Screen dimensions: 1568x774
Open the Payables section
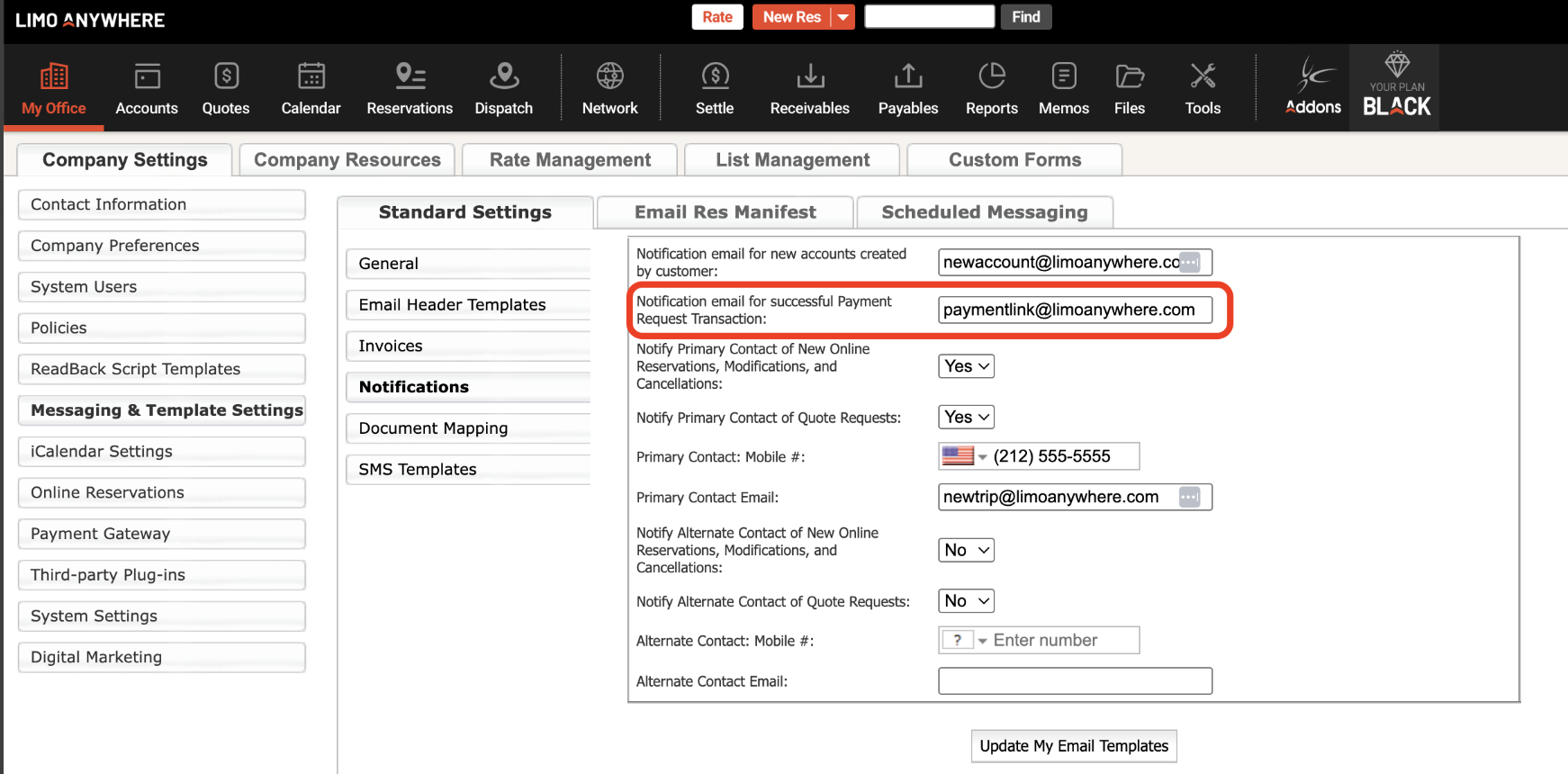908,88
